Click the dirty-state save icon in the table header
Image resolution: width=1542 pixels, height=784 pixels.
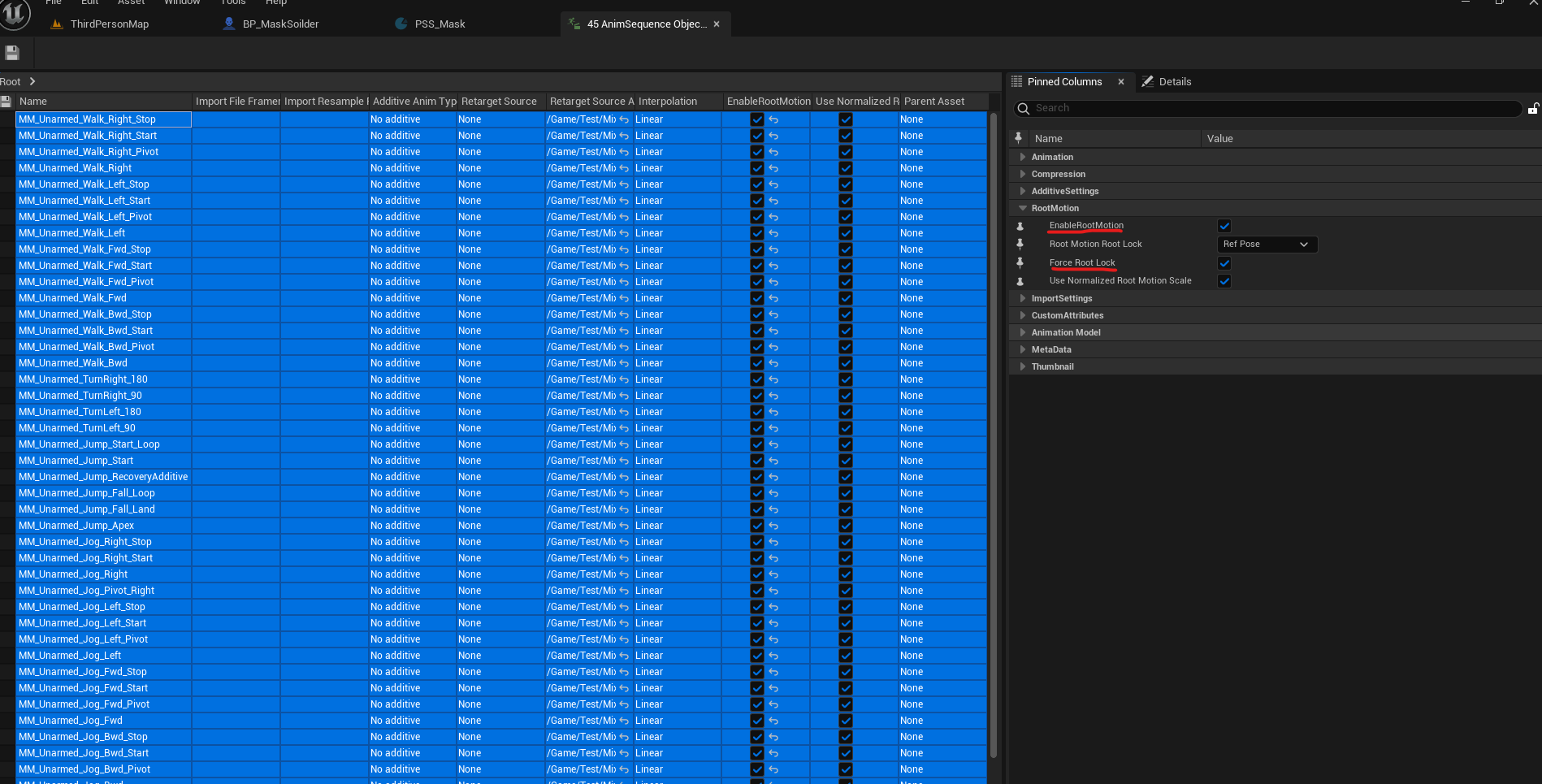tap(6, 102)
